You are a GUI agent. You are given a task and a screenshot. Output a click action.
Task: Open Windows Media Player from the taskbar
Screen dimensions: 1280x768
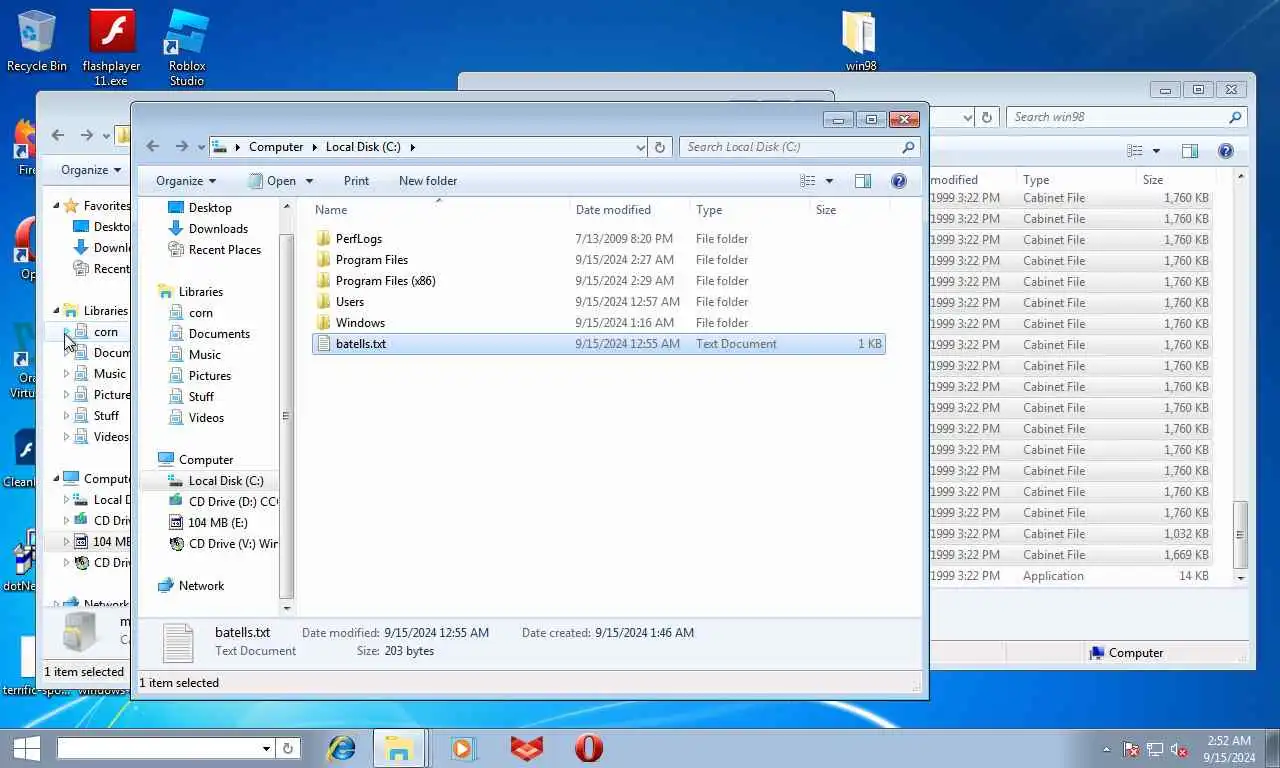click(x=461, y=748)
